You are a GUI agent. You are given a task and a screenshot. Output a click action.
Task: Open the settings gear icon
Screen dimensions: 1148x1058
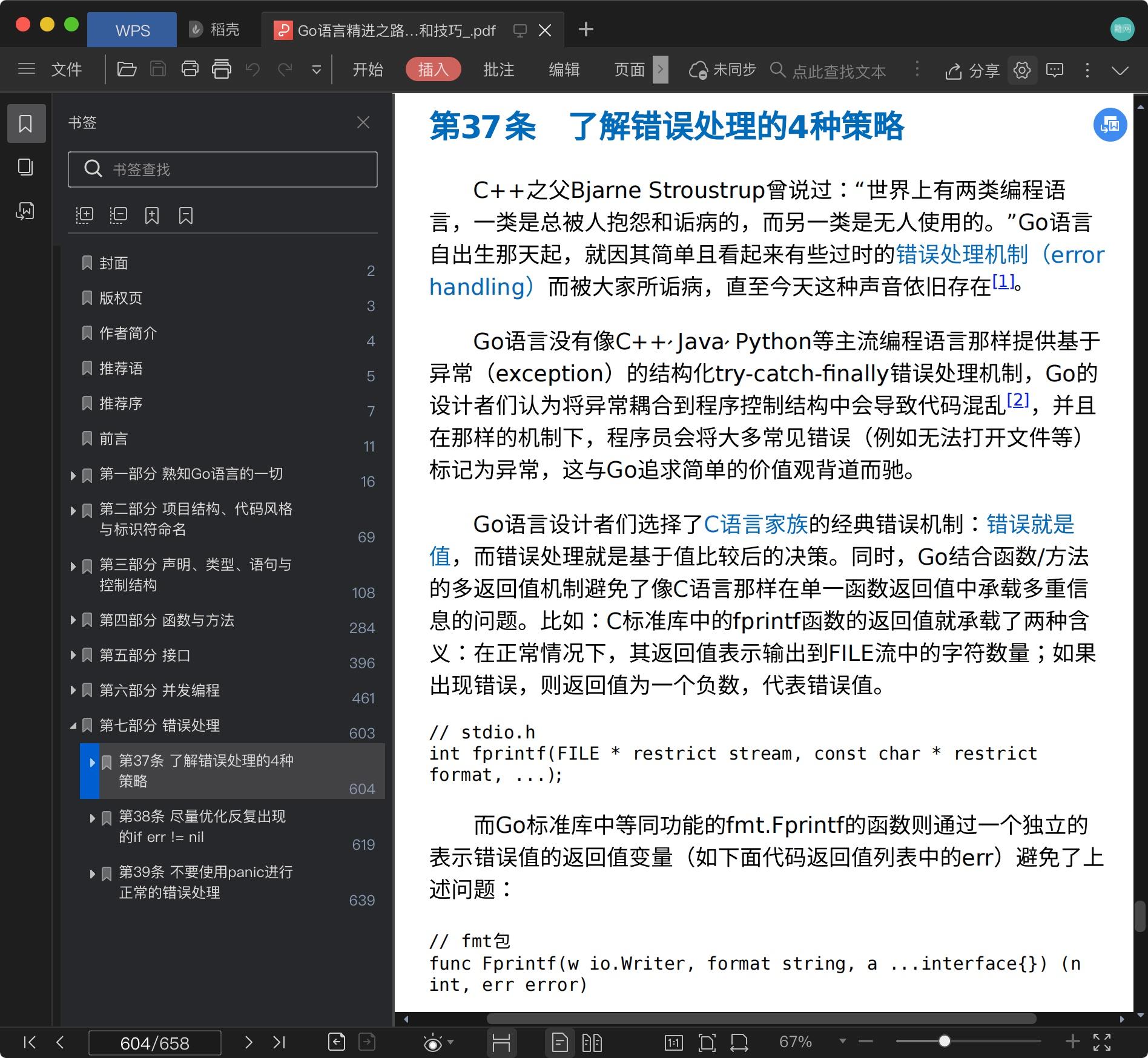pos(1022,70)
